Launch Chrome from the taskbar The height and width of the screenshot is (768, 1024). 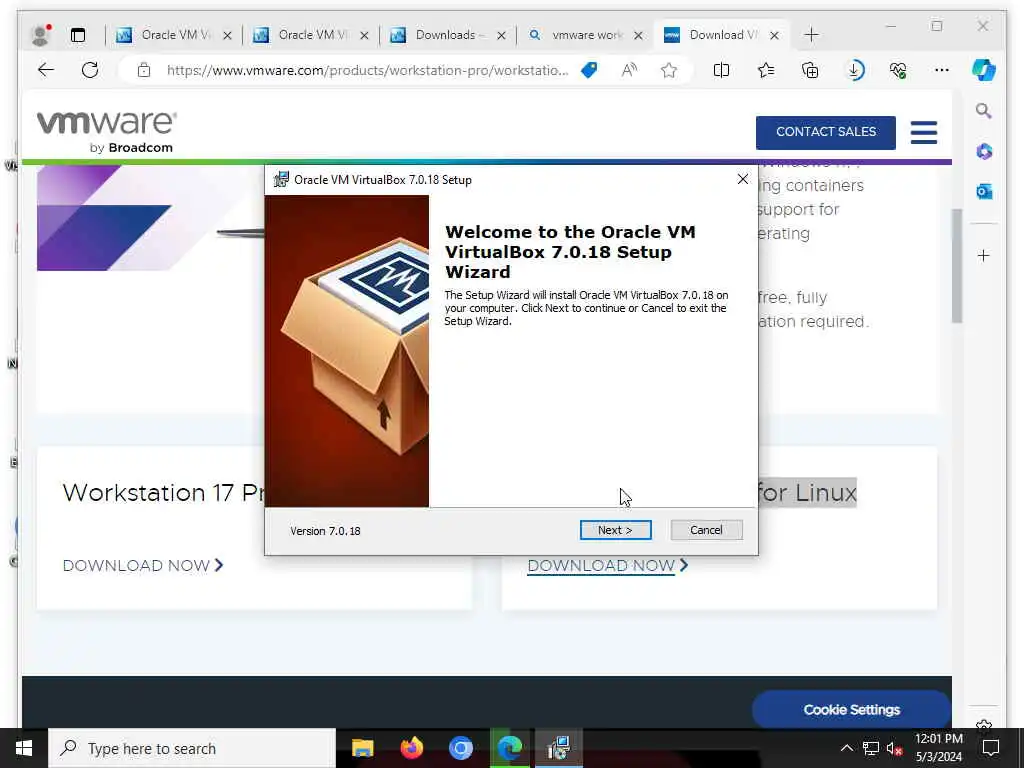pyautogui.click(x=460, y=748)
